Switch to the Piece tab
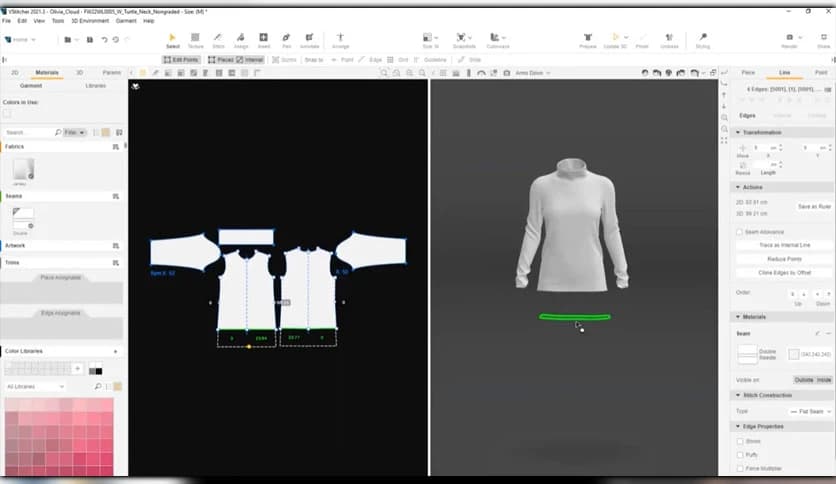 point(748,73)
